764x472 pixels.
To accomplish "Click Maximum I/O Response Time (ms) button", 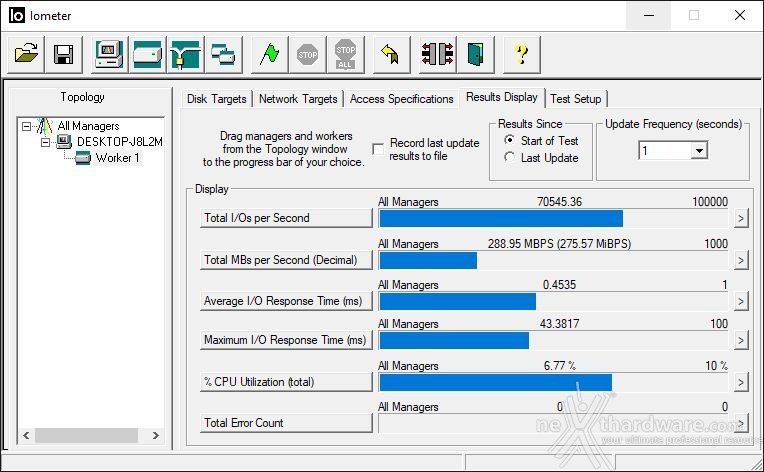I will point(286,340).
